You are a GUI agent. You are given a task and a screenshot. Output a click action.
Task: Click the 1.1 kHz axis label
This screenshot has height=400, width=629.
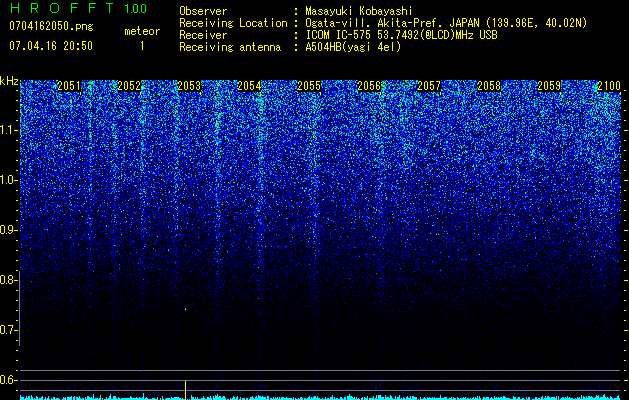coord(8,130)
